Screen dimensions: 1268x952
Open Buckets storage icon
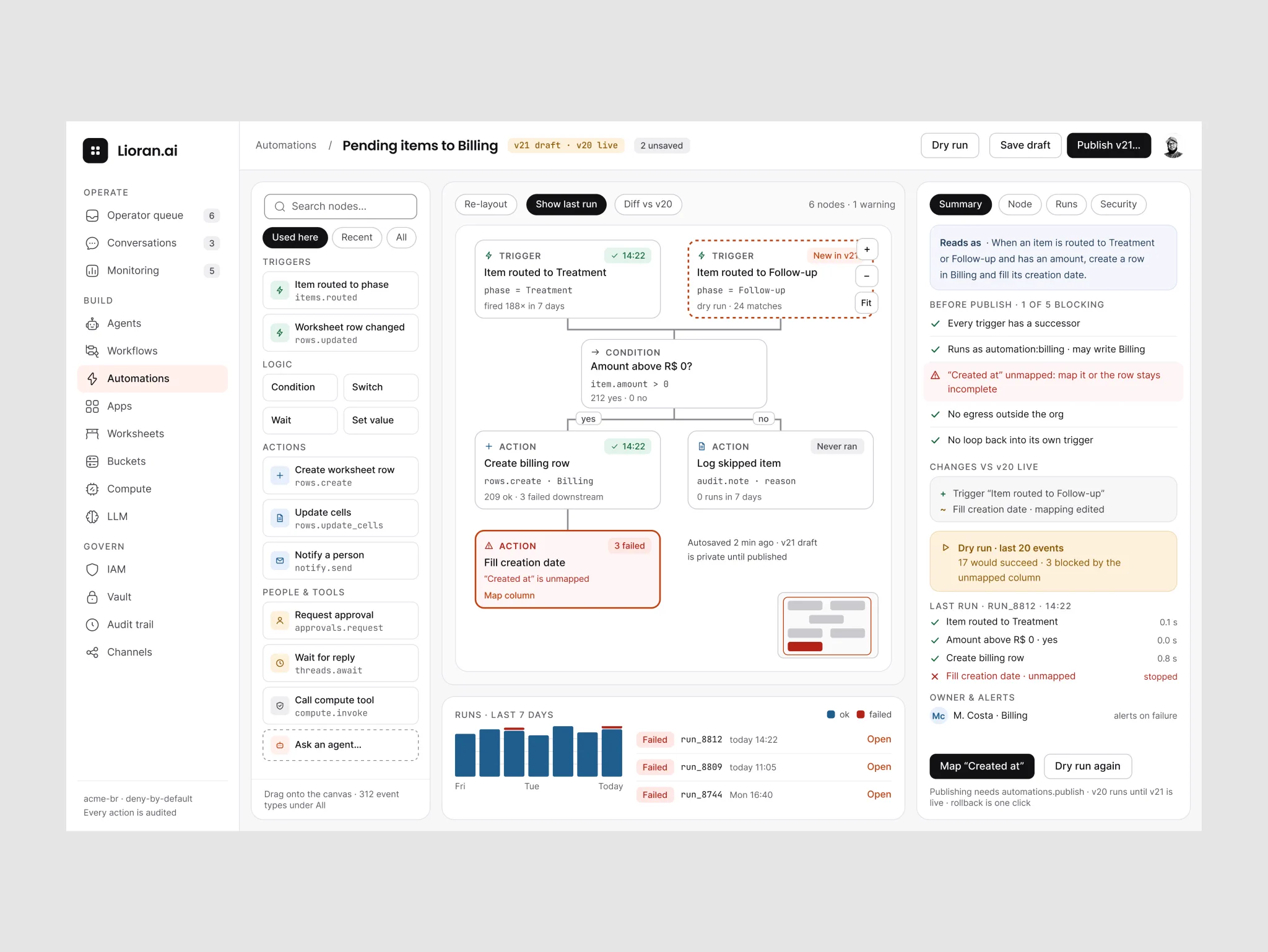92,461
